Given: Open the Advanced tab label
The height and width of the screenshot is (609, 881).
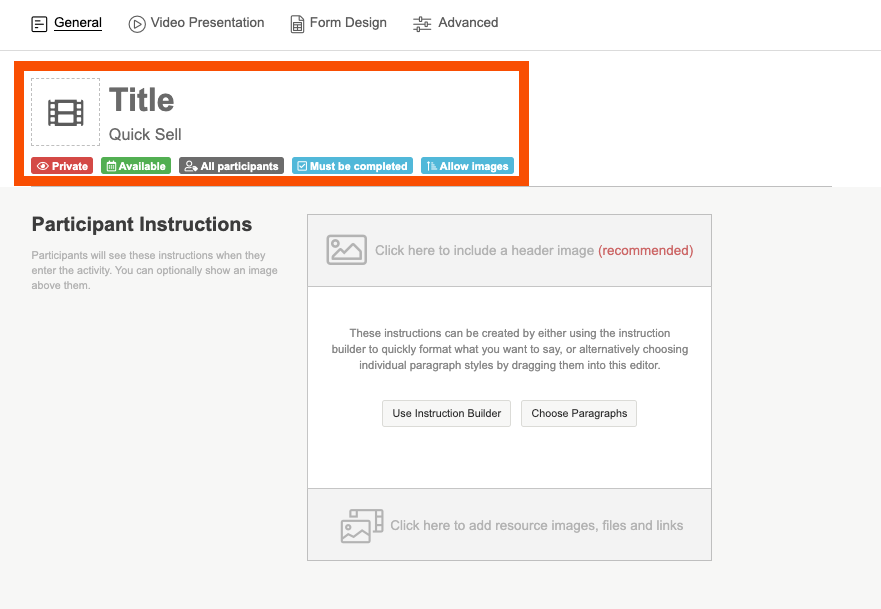Looking at the screenshot, I should (468, 22).
